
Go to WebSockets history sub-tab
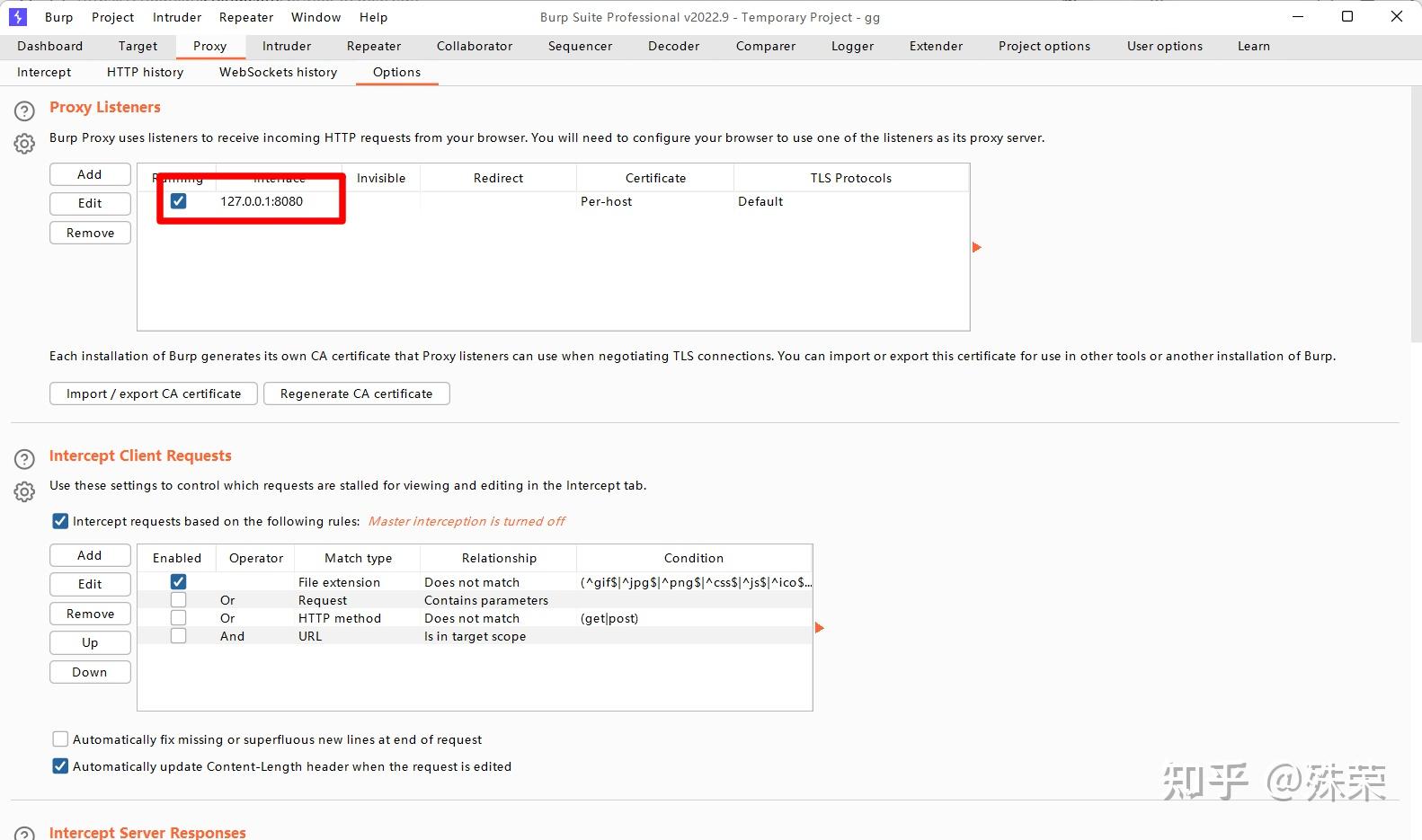tap(278, 72)
